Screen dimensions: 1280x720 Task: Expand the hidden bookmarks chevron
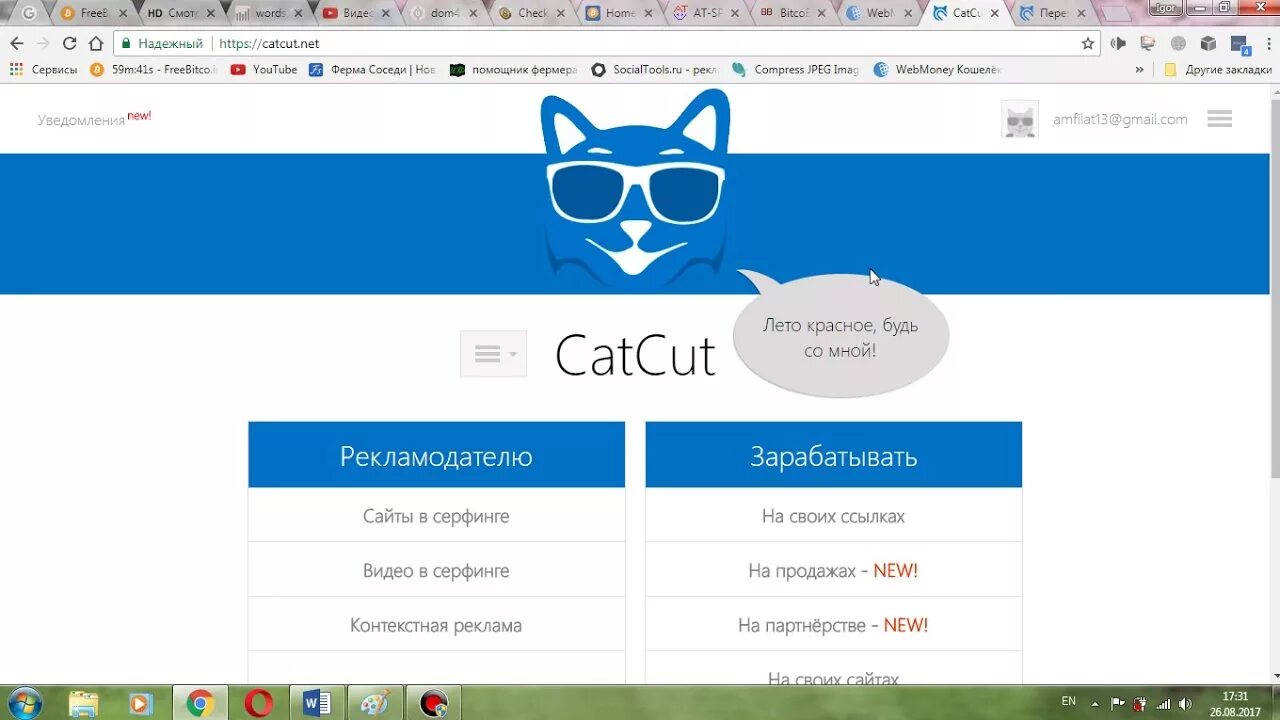(x=1139, y=70)
